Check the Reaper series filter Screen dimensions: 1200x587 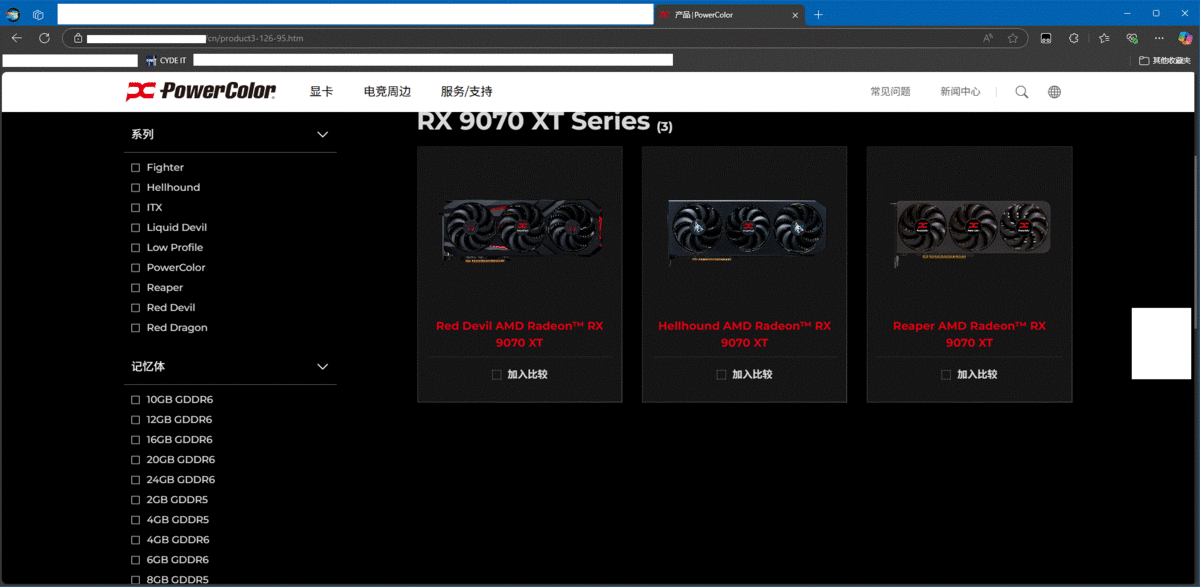pyautogui.click(x=136, y=287)
